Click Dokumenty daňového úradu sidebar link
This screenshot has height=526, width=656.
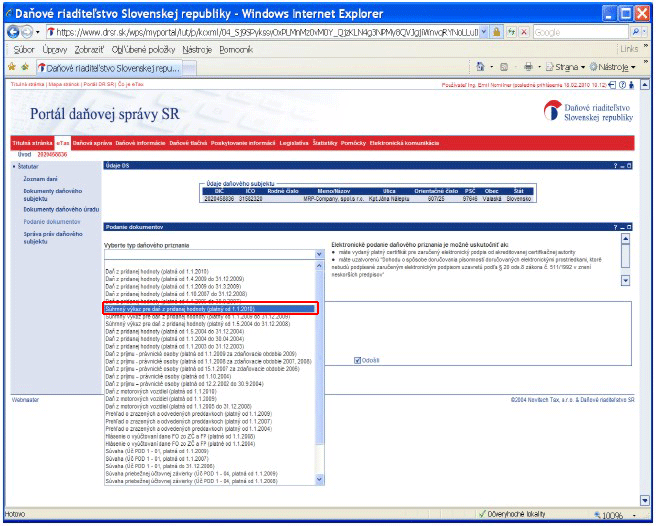click(x=61, y=209)
